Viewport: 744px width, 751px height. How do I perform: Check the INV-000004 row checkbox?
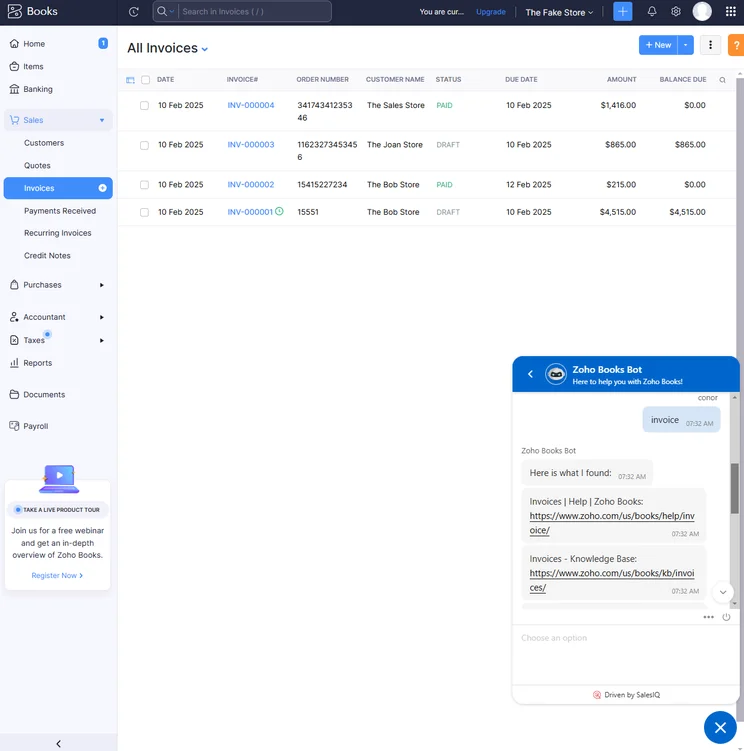pos(144,105)
